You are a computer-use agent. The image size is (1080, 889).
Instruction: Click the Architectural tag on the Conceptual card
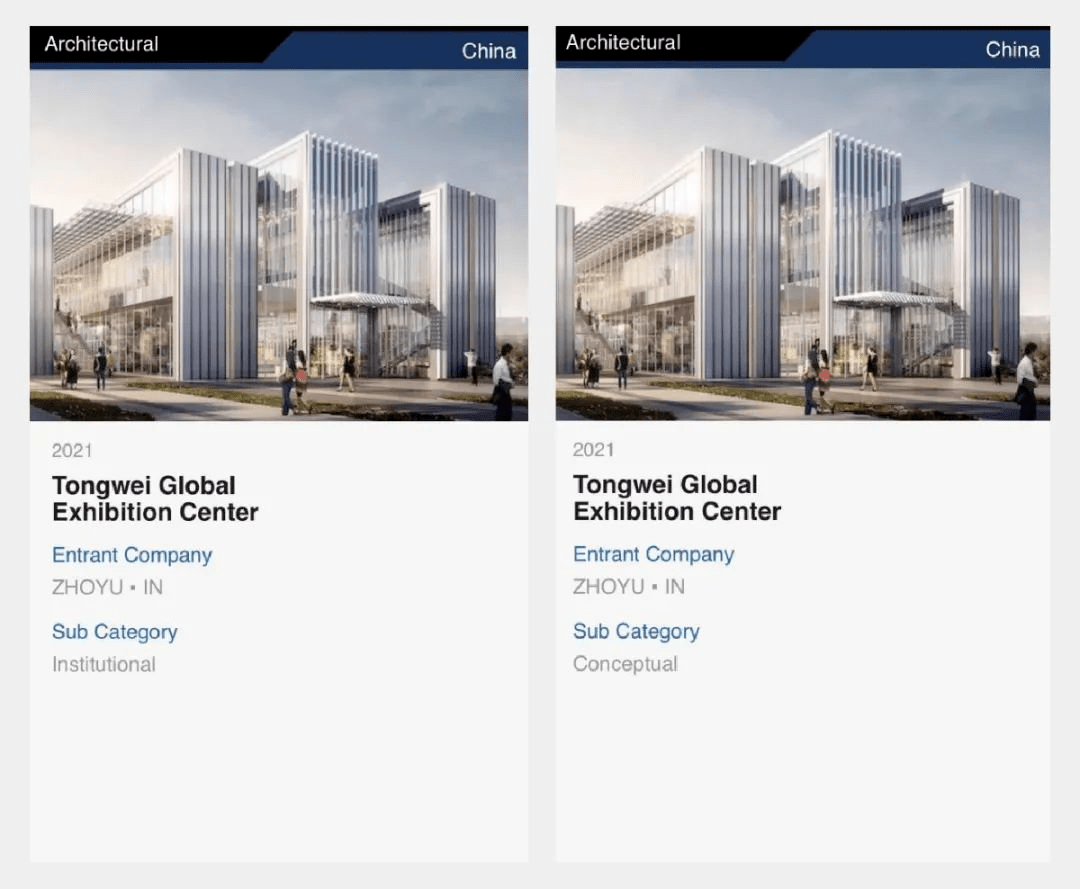[622, 43]
